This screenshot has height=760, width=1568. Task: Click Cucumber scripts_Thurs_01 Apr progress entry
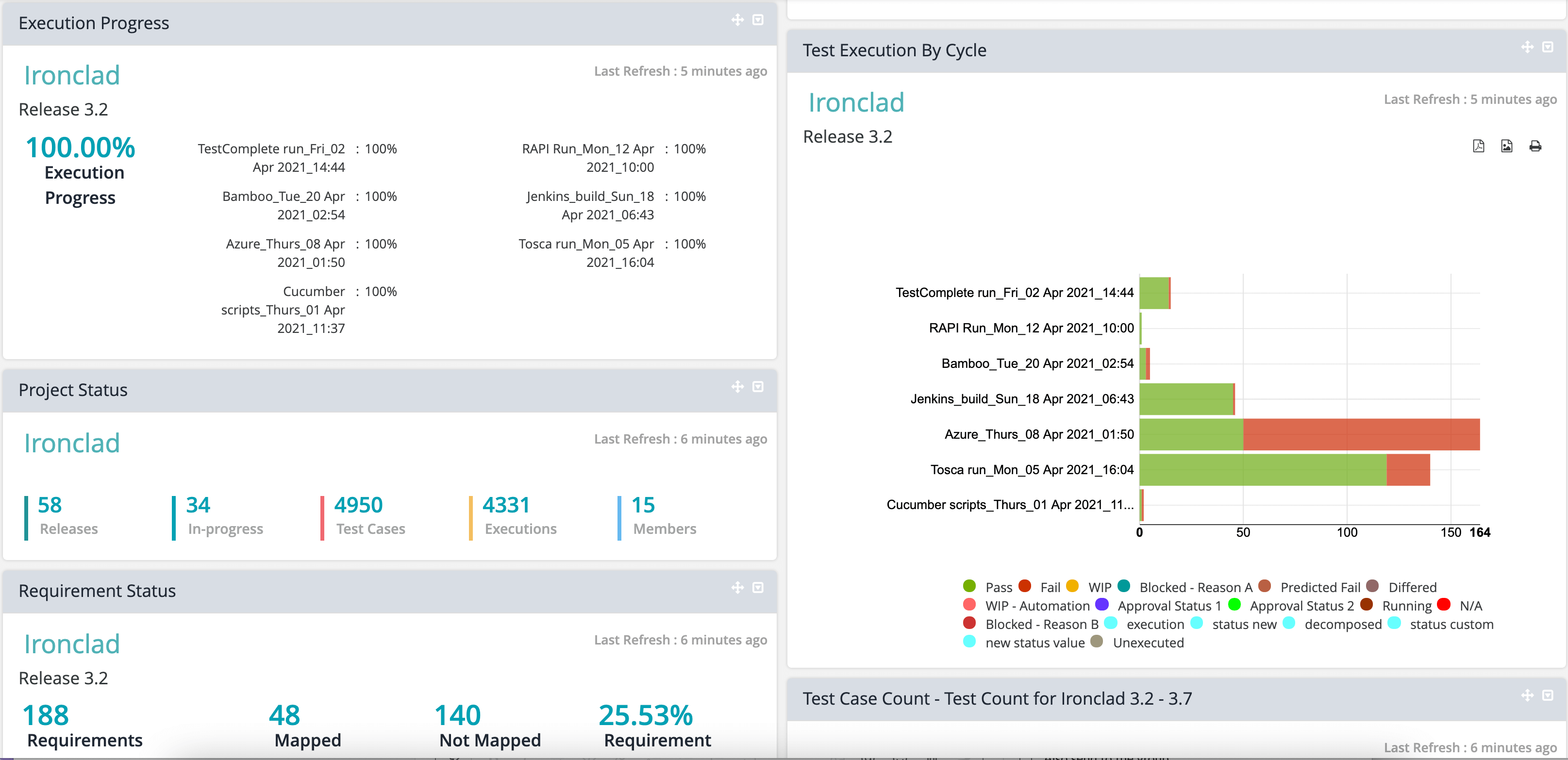[x=309, y=310]
